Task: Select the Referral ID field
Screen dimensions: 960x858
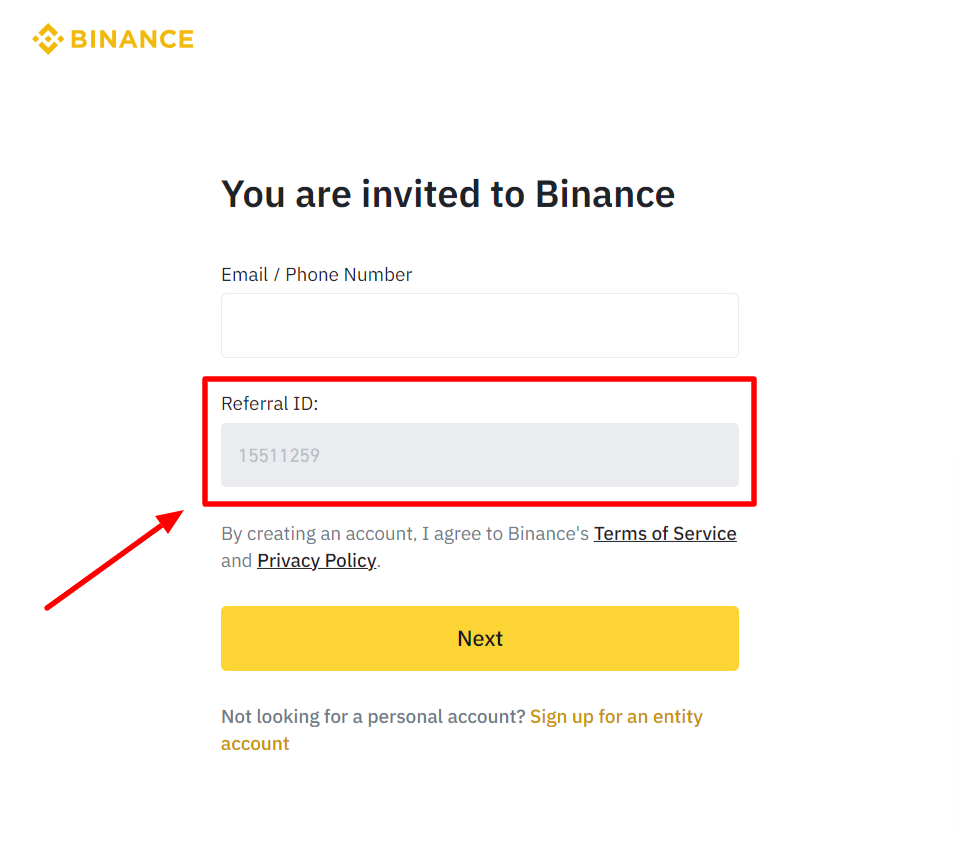Action: click(x=479, y=455)
